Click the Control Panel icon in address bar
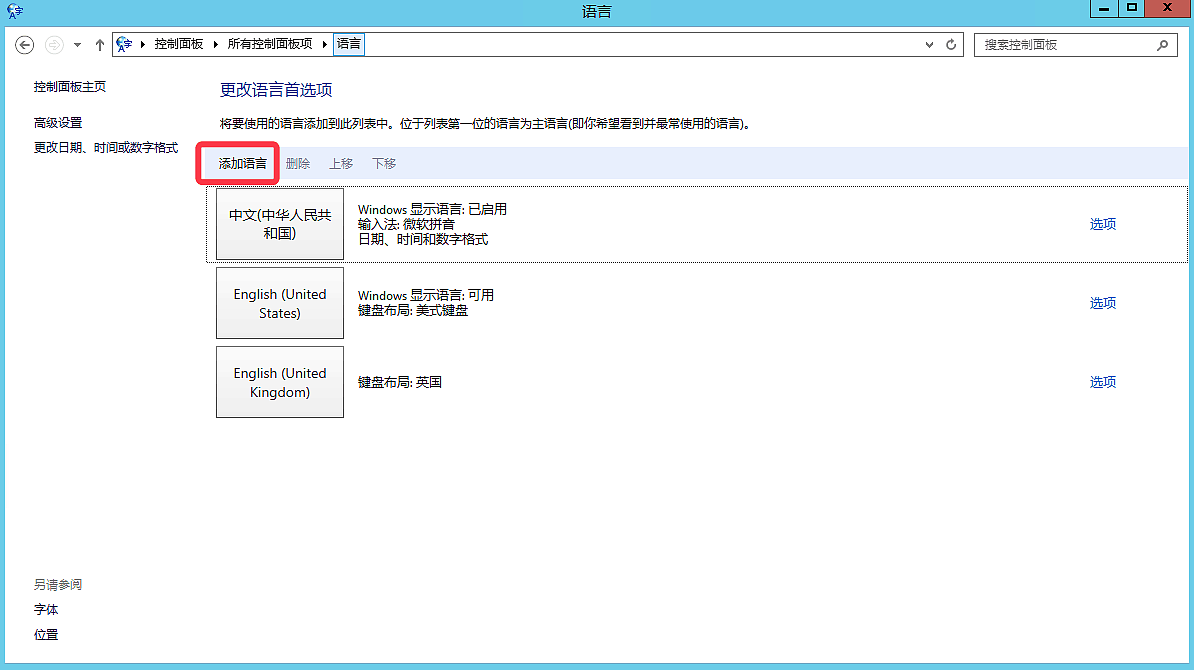The image size is (1194, 670). click(125, 44)
